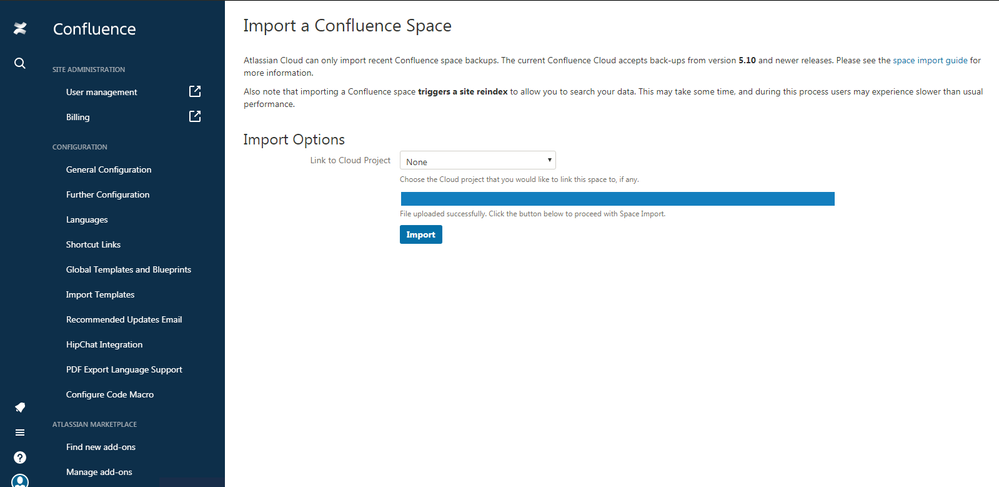
Task: Open the user profile avatar icon
Action: pyautogui.click(x=20, y=481)
